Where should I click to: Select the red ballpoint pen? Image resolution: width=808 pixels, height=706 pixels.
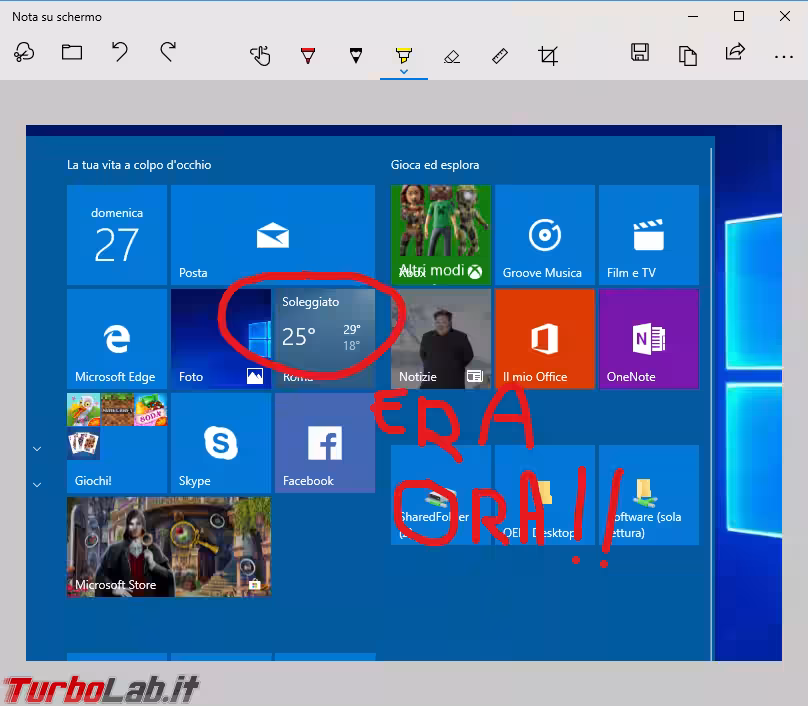coord(308,55)
